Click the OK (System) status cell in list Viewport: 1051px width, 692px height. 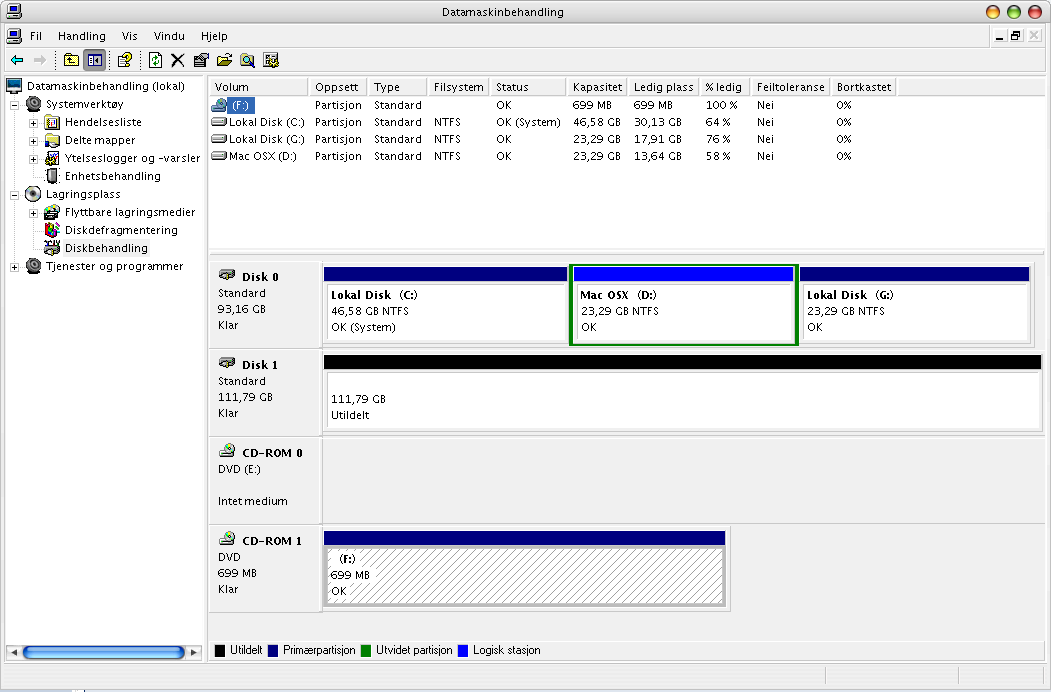click(528, 122)
